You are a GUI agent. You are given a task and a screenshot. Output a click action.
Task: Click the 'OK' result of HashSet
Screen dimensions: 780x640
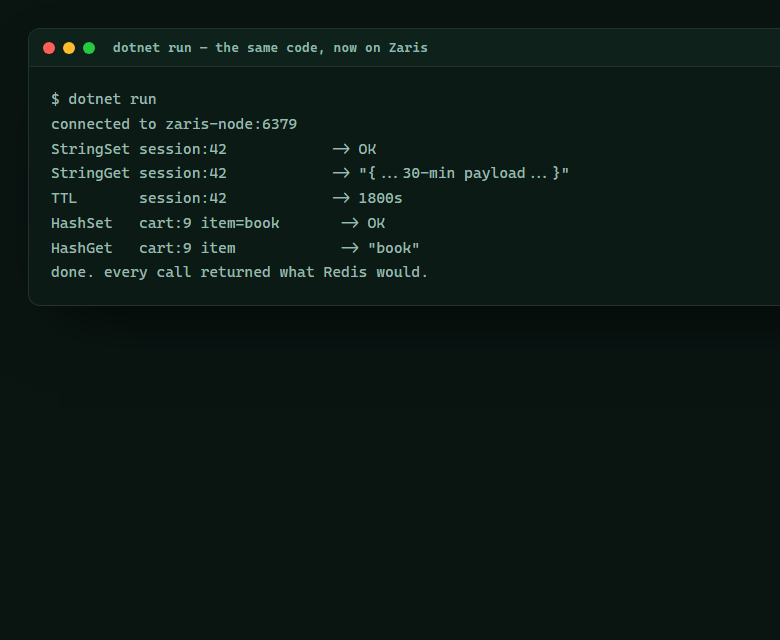pos(376,223)
